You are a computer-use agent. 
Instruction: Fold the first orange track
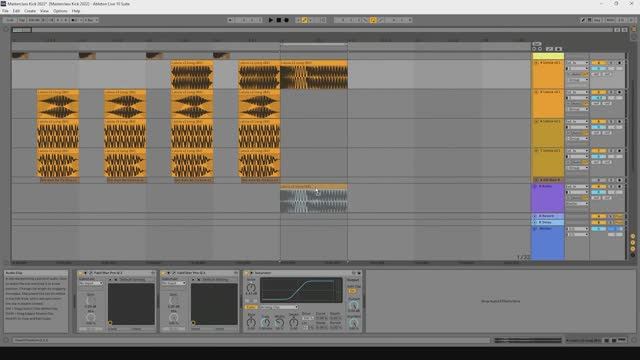pos(536,63)
